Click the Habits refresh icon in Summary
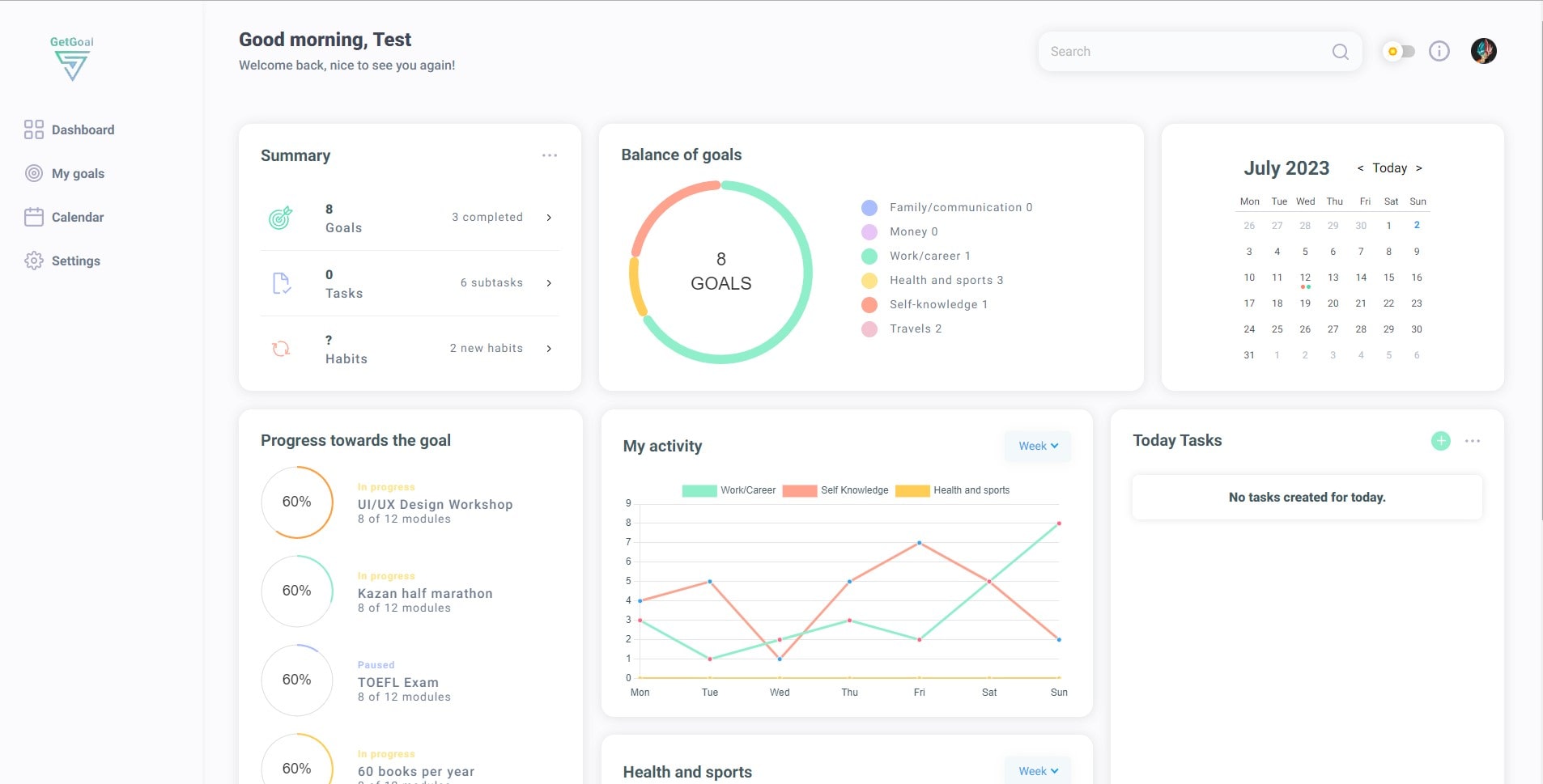Viewport: 1543px width, 784px height. point(281,349)
